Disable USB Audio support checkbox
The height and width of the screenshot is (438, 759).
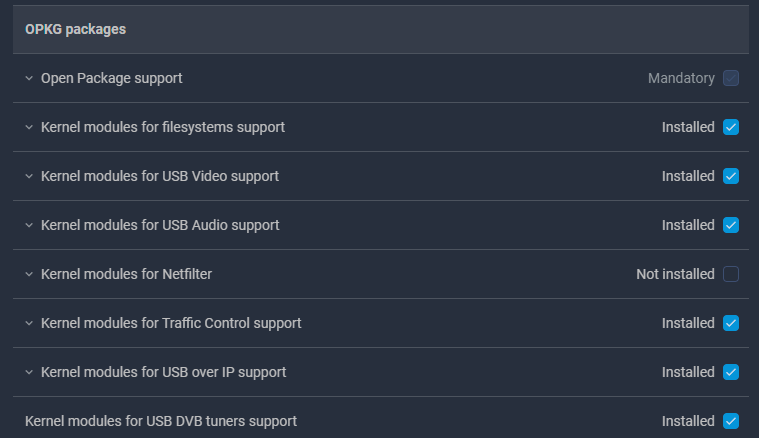pos(731,225)
